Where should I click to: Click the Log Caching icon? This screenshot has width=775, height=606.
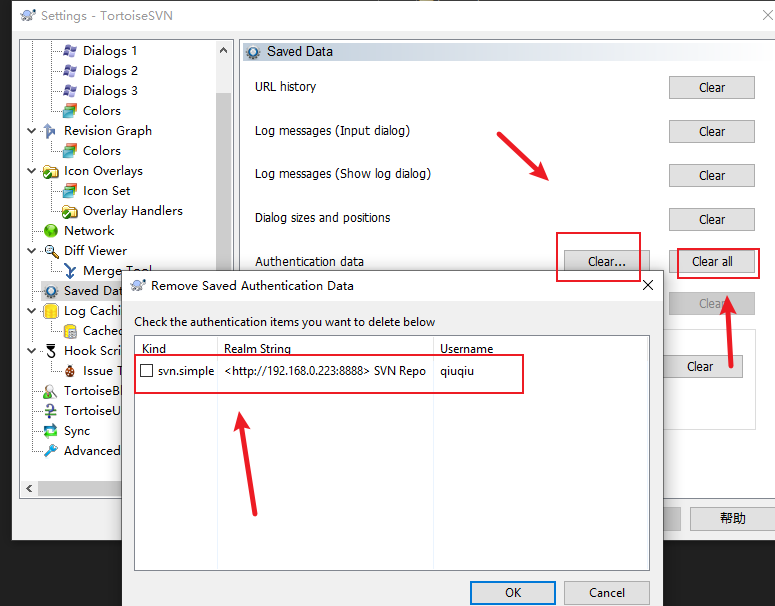point(50,311)
